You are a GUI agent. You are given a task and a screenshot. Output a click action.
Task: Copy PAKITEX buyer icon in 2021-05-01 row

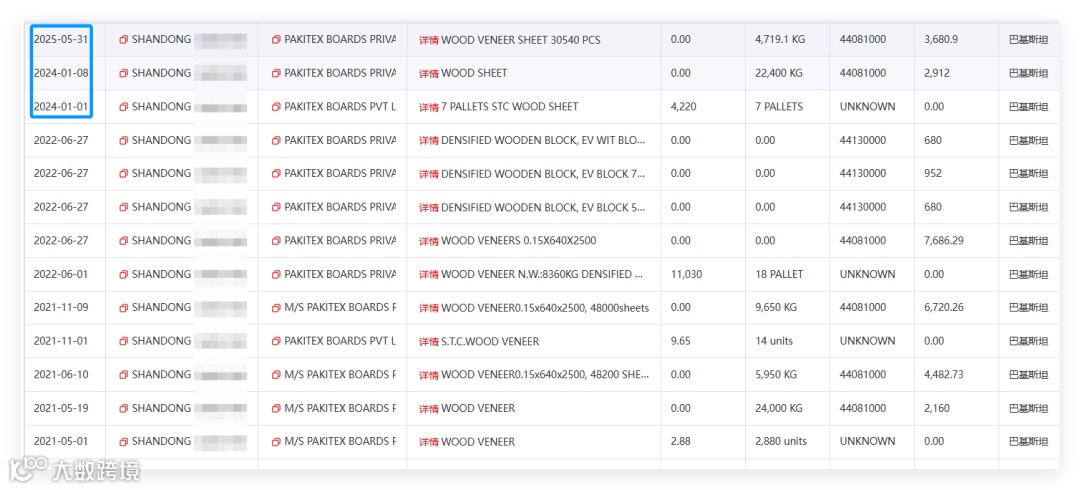coord(276,442)
